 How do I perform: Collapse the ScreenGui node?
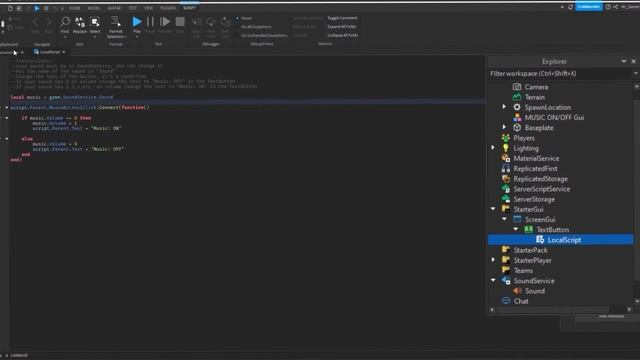(x=504, y=219)
